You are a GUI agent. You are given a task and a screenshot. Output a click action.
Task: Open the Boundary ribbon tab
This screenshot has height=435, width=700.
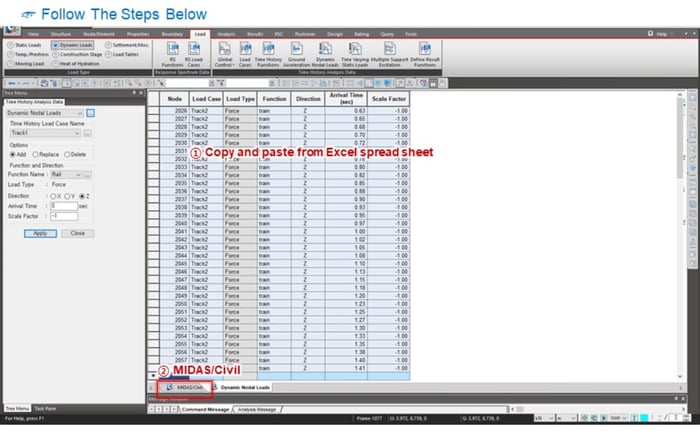point(172,34)
